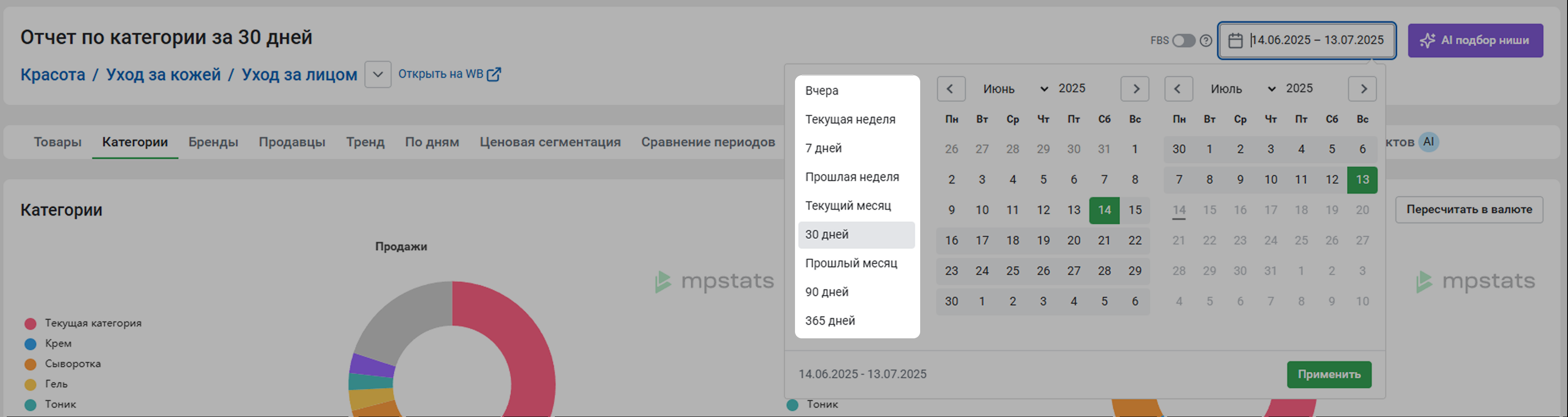Click the external link icon beside Открыть на WB
The height and width of the screenshot is (417, 1568).
pyautogui.click(x=494, y=74)
